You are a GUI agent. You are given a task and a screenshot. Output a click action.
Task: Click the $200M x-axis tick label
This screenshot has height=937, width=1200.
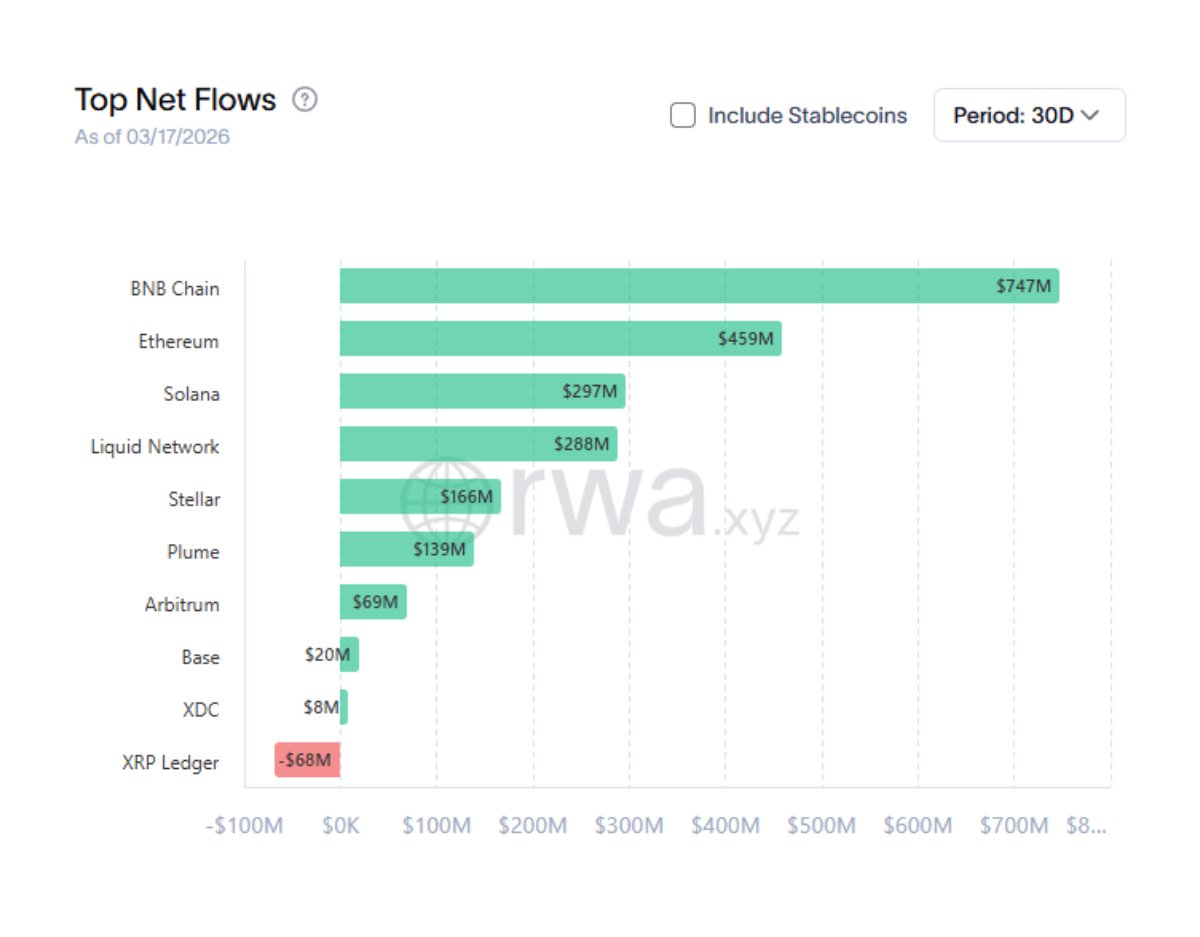point(533,826)
